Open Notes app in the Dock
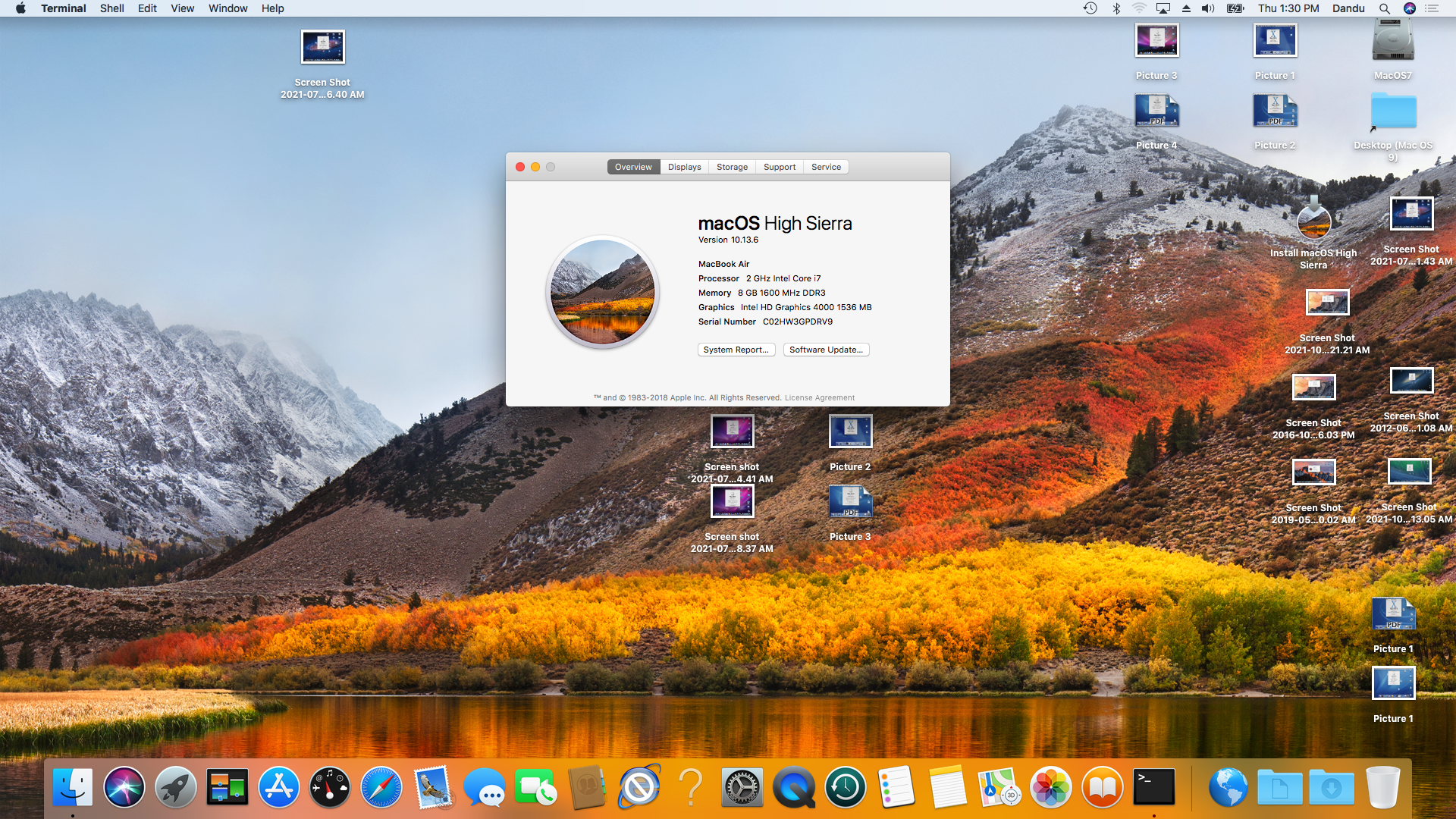 (948, 787)
